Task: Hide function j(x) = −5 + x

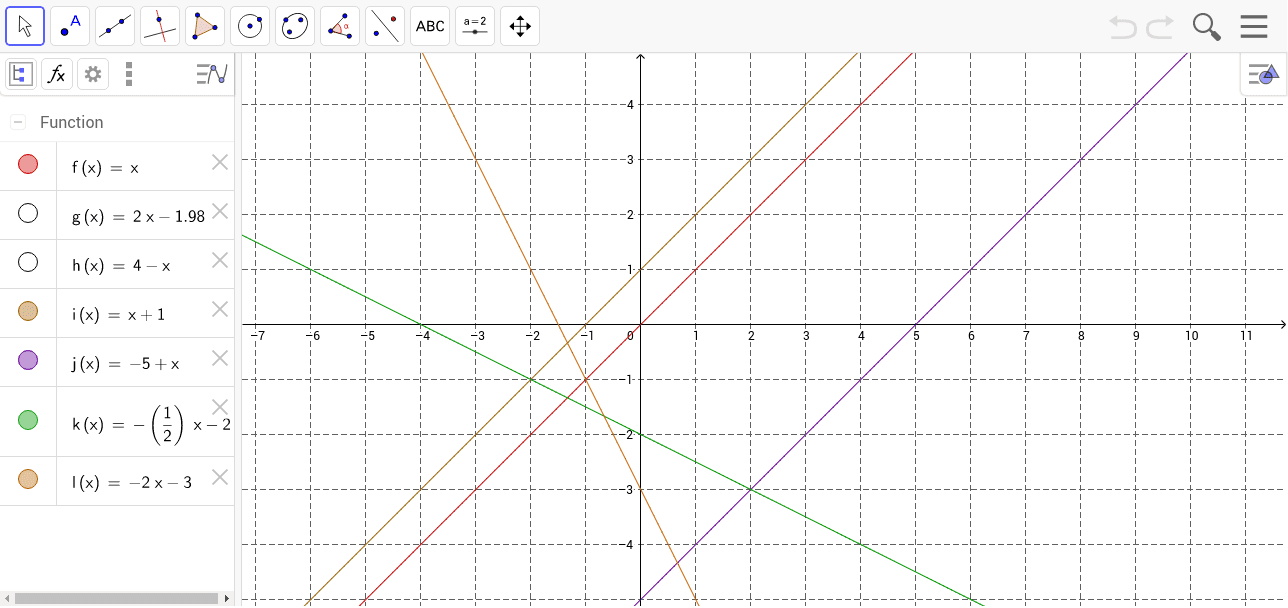Action: coord(28,360)
